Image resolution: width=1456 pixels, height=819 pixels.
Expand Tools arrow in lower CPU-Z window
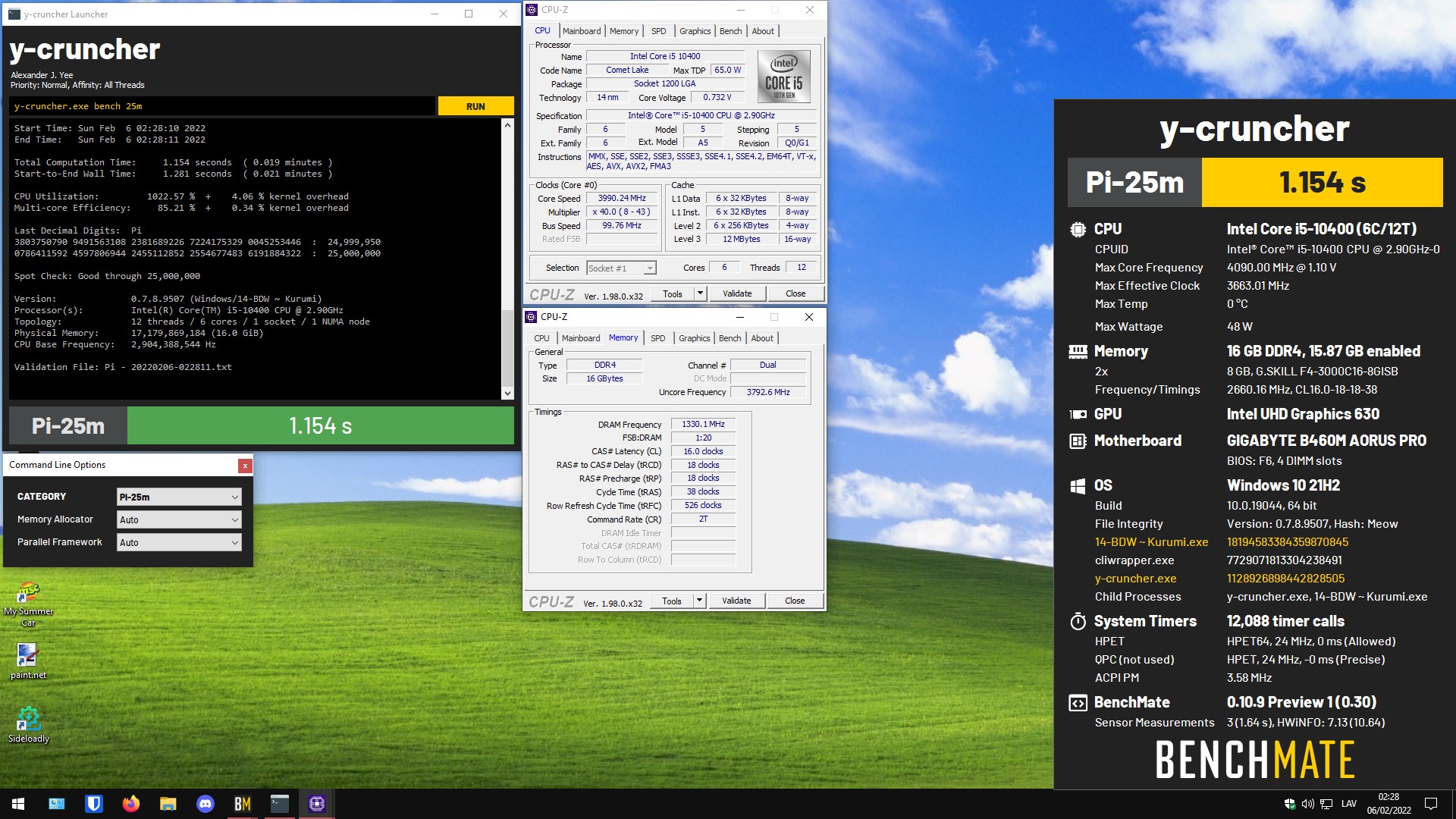tap(699, 601)
